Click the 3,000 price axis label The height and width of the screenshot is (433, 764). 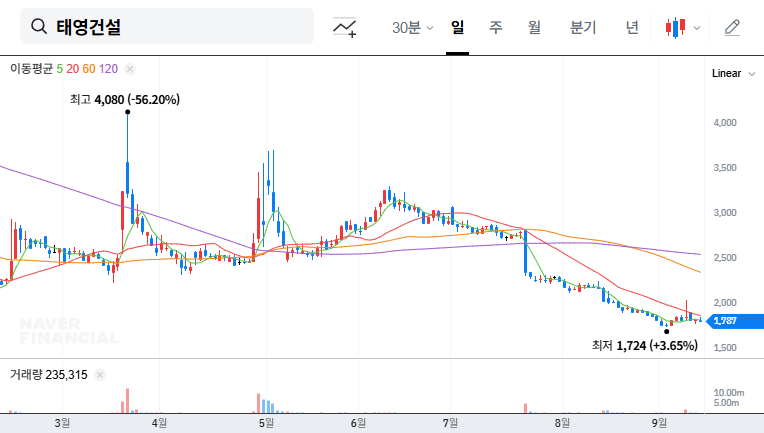pos(725,213)
